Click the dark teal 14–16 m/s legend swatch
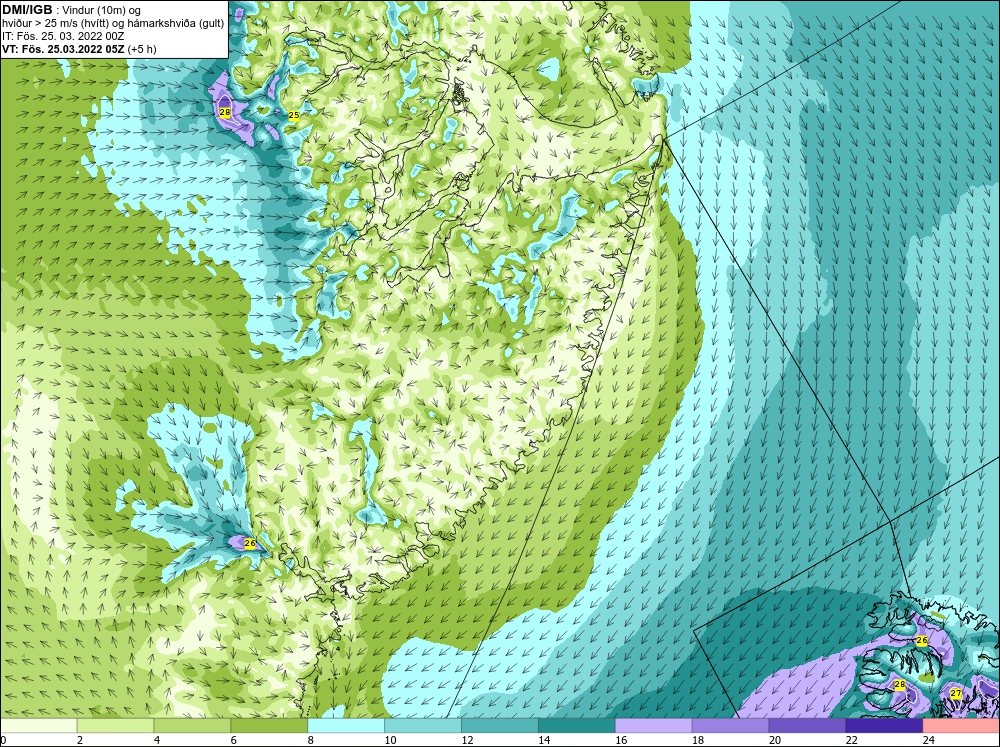Image resolution: width=1000 pixels, height=747 pixels. (x=577, y=726)
